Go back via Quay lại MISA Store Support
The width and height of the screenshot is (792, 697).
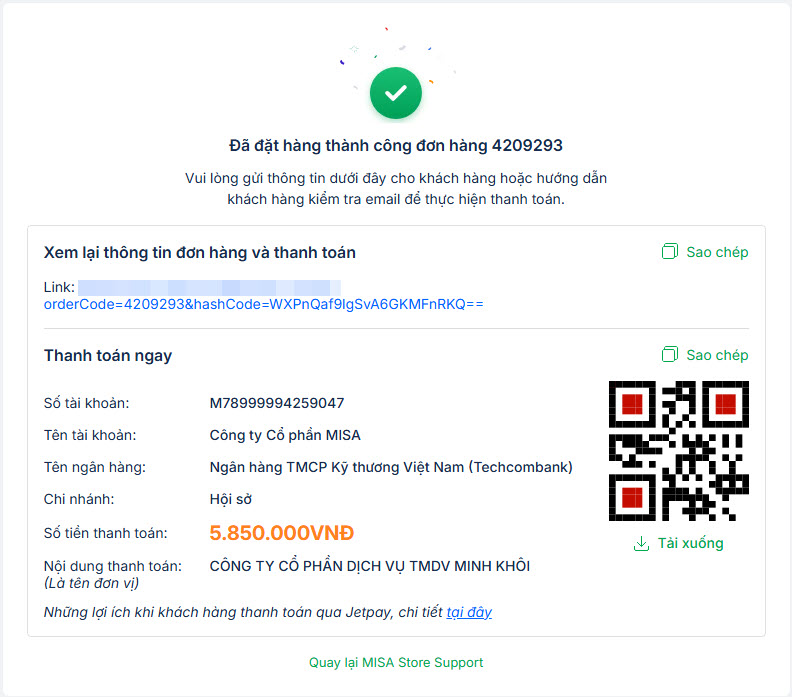click(396, 662)
